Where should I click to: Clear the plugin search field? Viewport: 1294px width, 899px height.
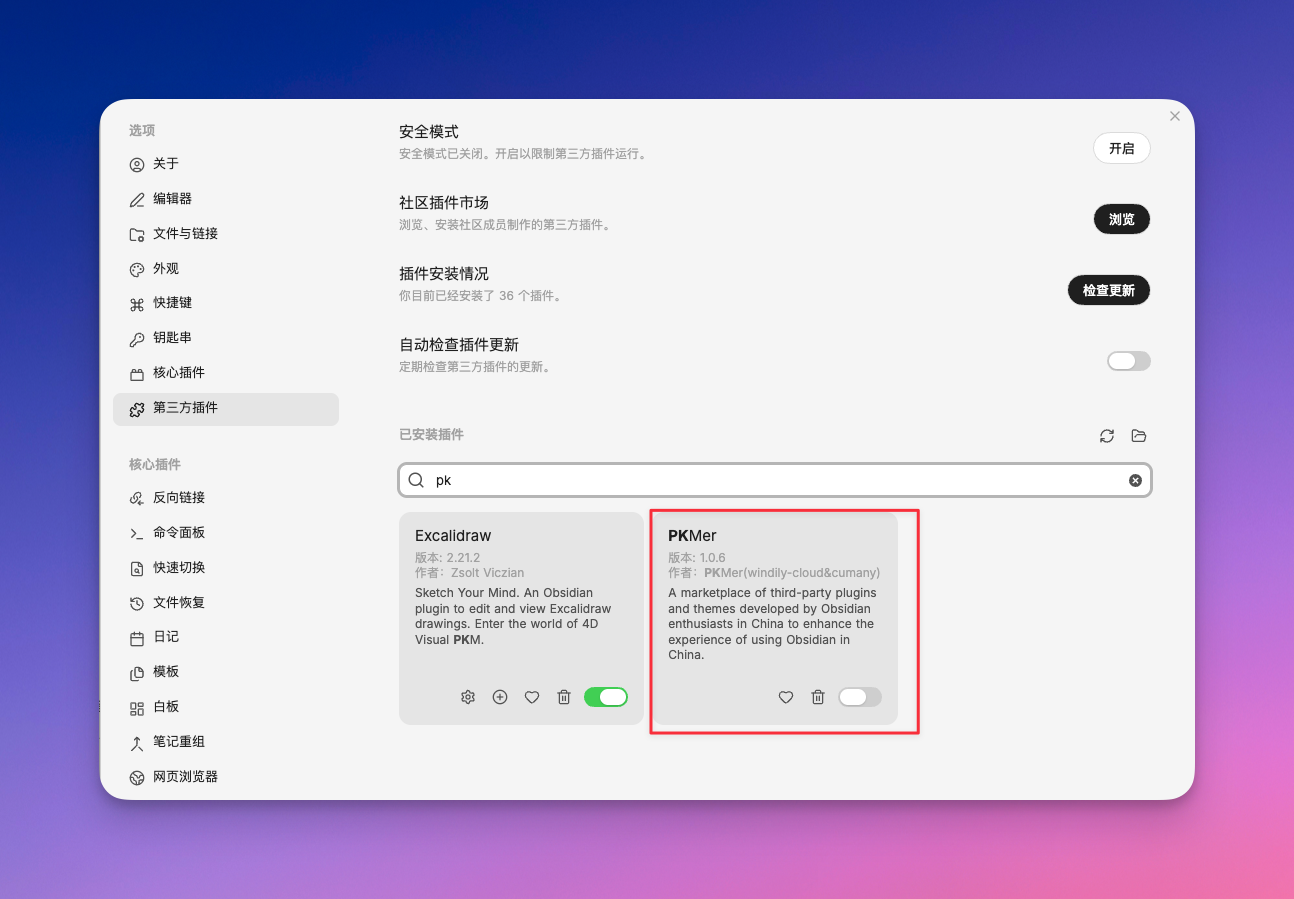1135,480
